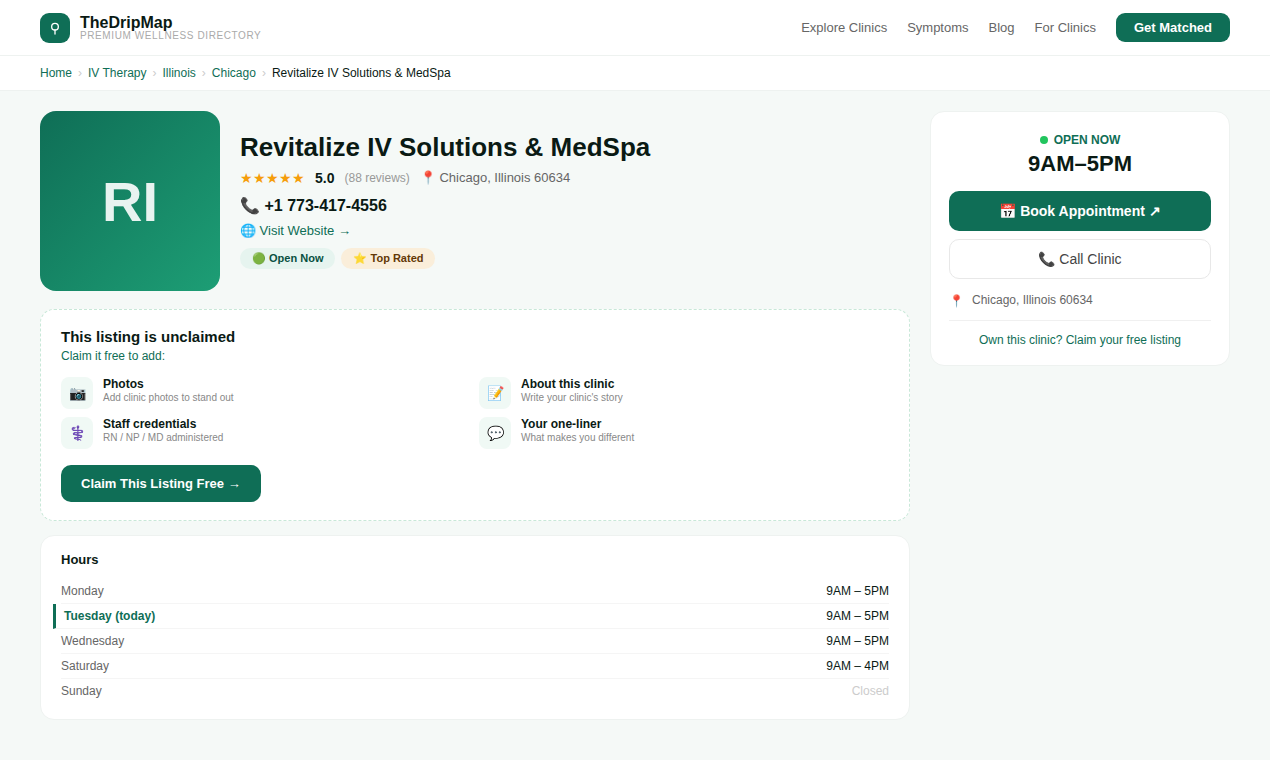Click Chicago, Illinois 60634 text in sidebar
The width and height of the screenshot is (1270, 760).
click(x=1032, y=300)
